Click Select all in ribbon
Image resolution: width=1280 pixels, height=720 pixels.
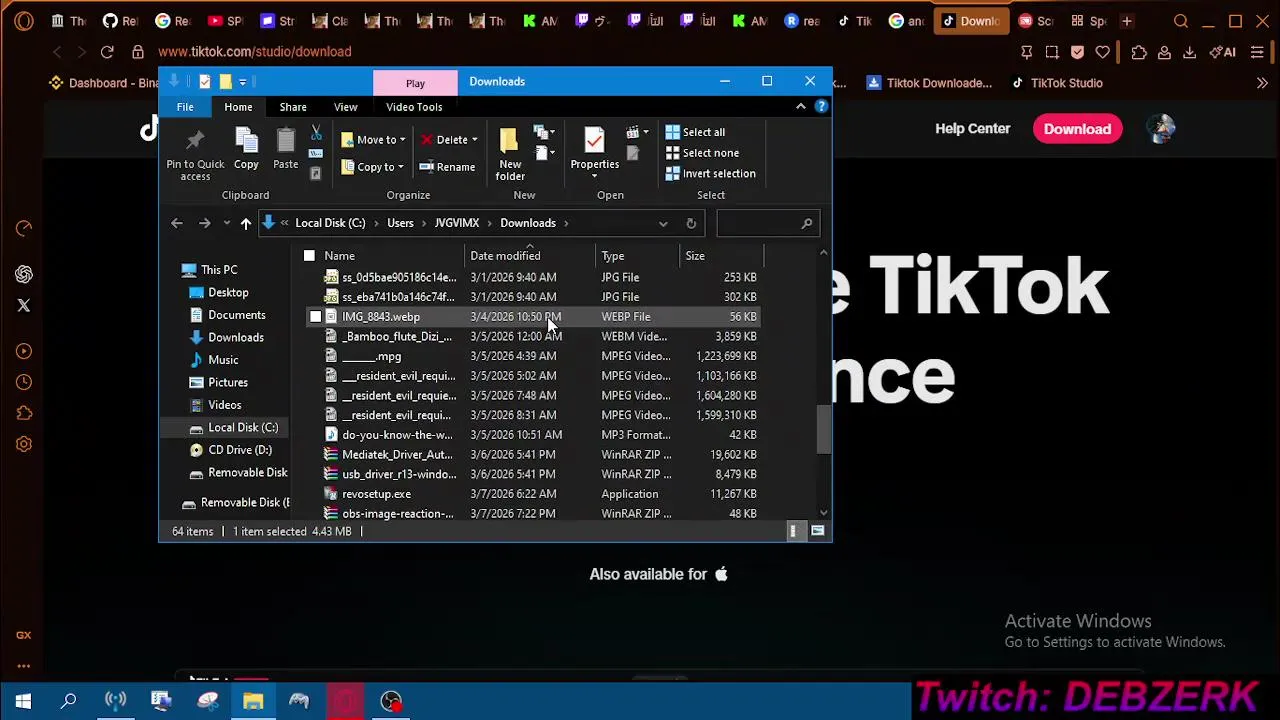click(695, 132)
